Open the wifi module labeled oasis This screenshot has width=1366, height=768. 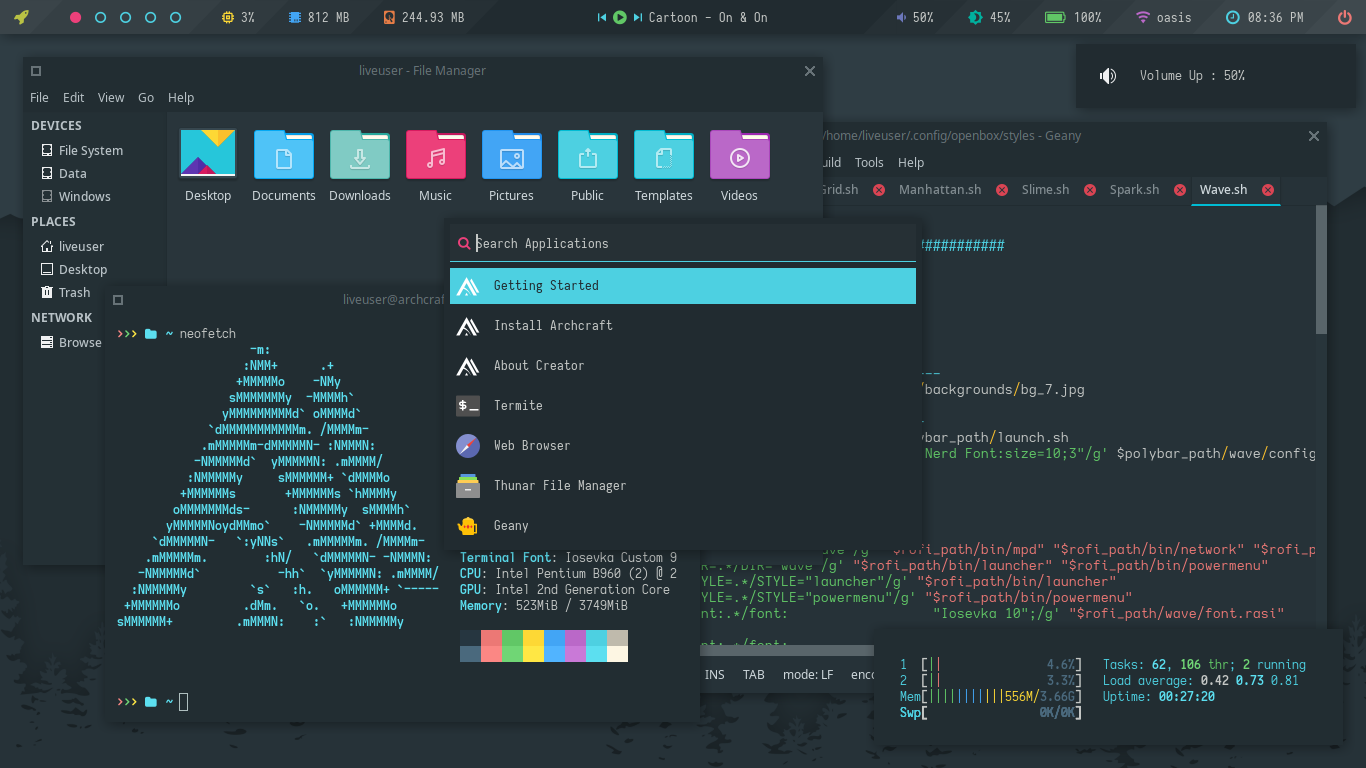click(1164, 18)
